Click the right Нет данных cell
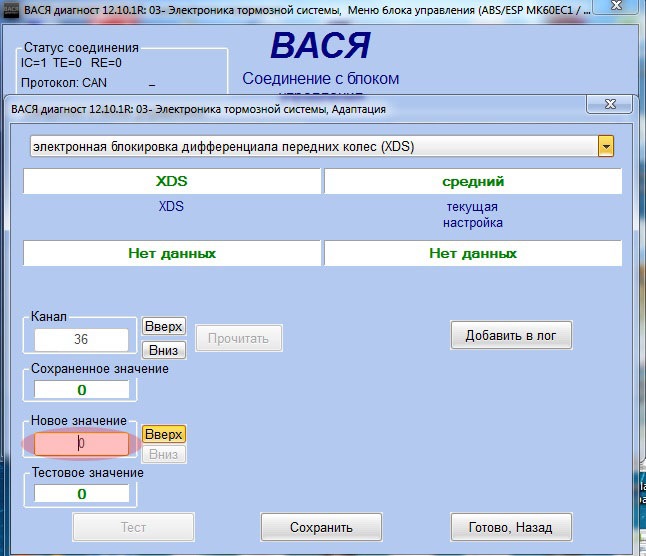Image resolution: width=646 pixels, height=556 pixels. click(473, 253)
